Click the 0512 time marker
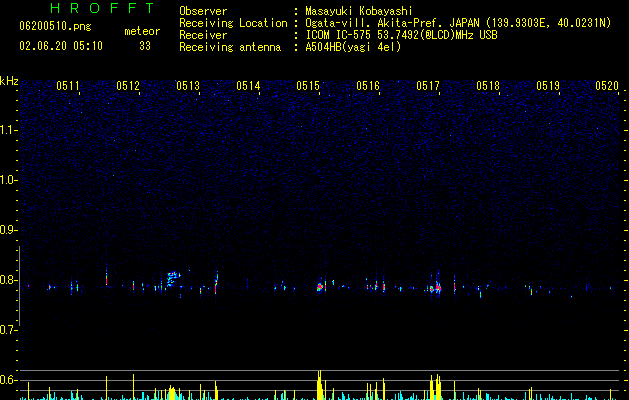Viewport: 629px width, 400px height. [128, 86]
